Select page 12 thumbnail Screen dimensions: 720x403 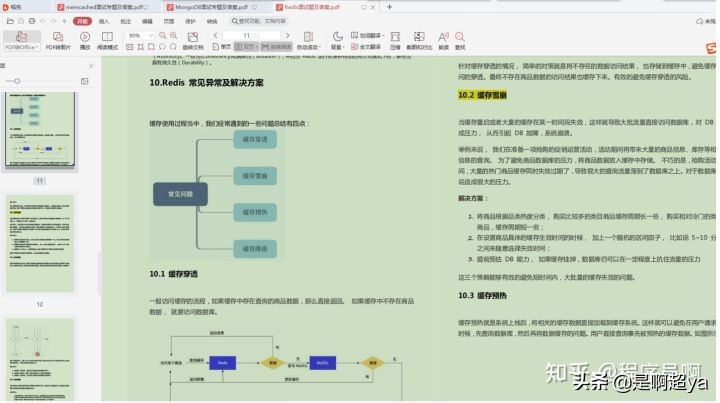pos(40,243)
